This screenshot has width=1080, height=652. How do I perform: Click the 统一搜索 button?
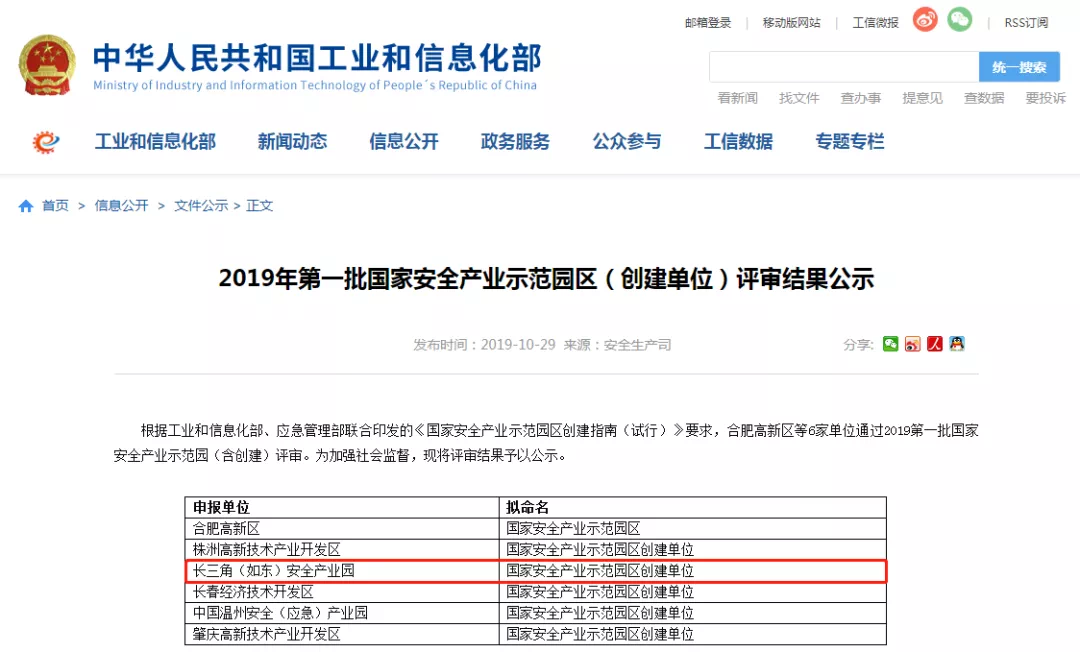tap(1019, 67)
